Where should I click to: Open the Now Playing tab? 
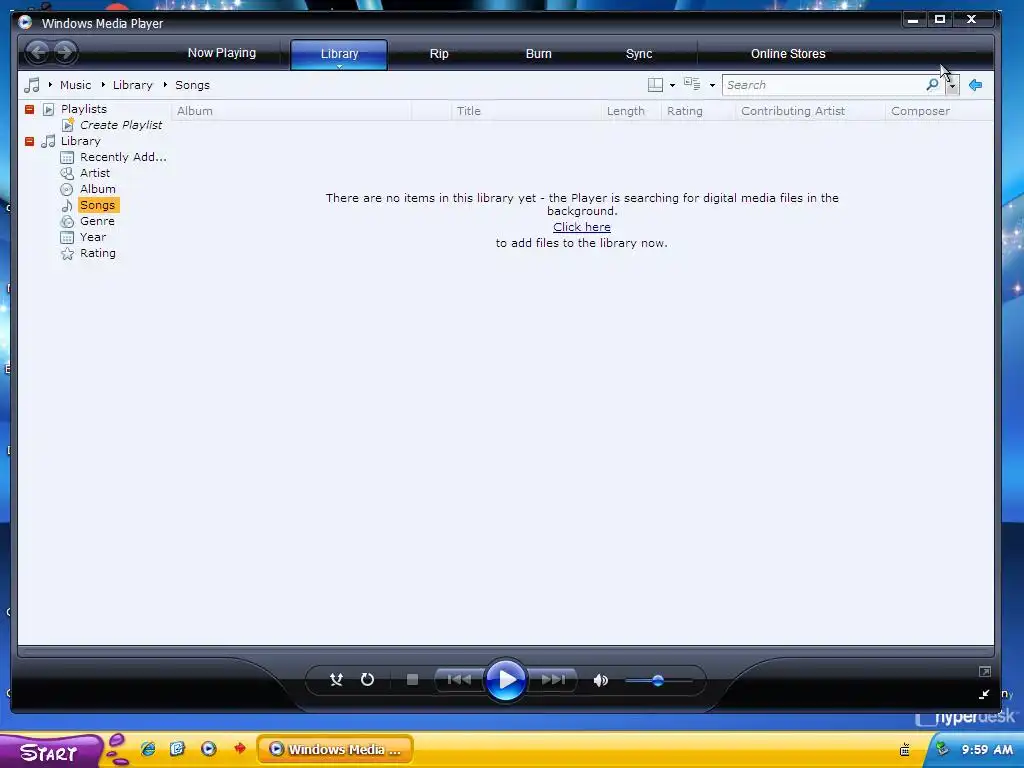(222, 53)
